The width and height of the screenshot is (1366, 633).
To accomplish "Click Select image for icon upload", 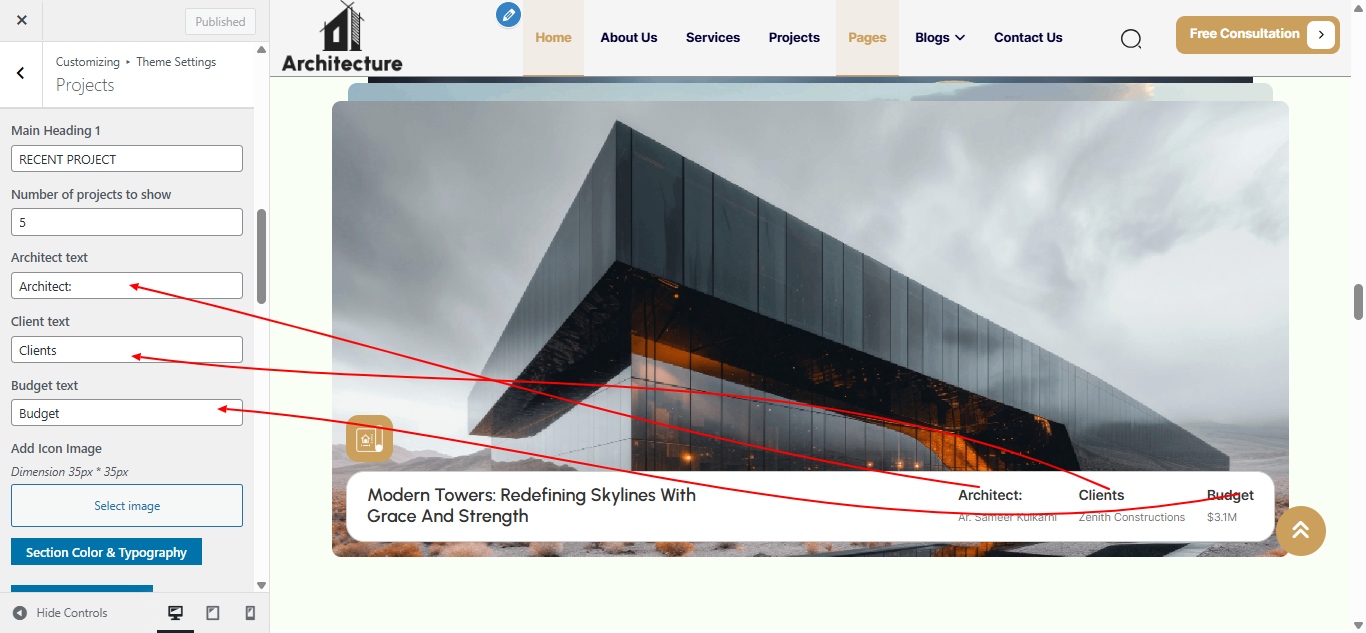I will [x=127, y=506].
